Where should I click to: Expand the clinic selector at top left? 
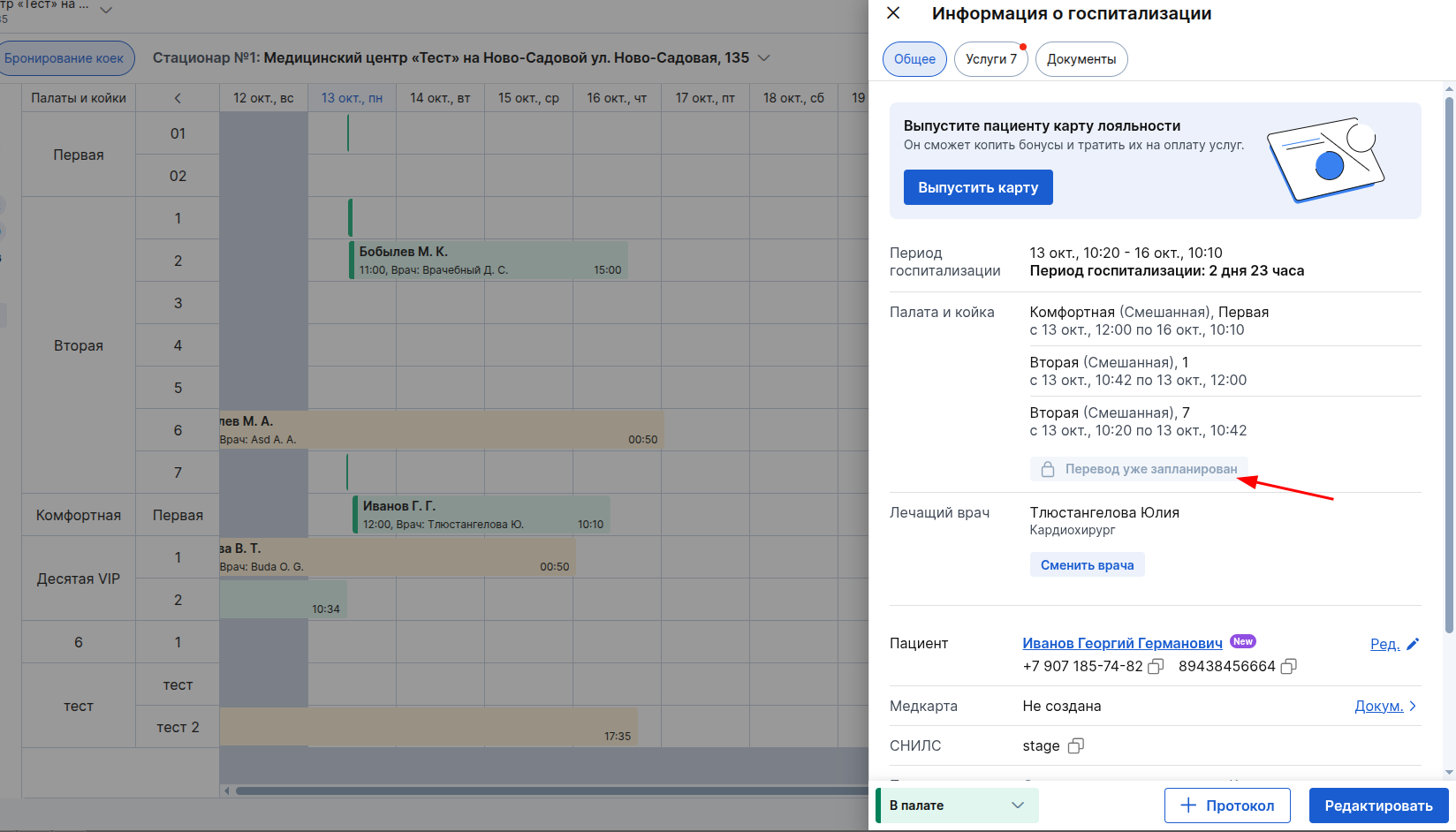click(x=106, y=10)
